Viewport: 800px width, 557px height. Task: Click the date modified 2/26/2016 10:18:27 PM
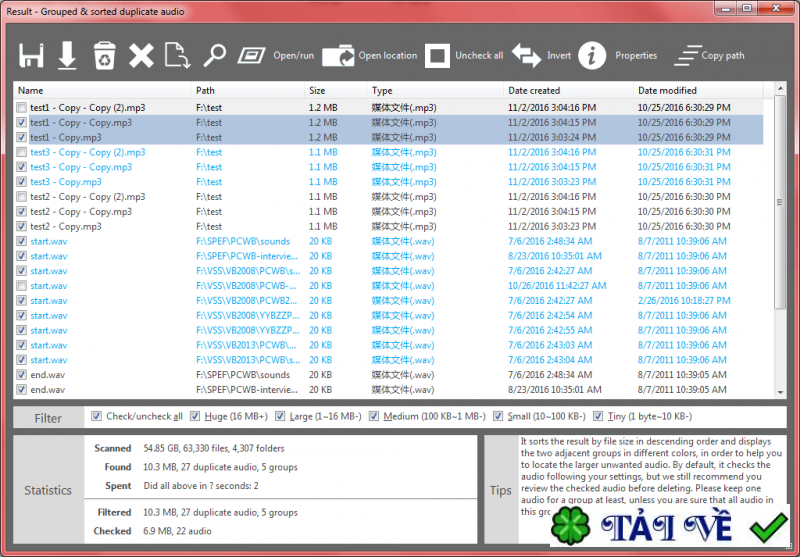tap(684, 300)
